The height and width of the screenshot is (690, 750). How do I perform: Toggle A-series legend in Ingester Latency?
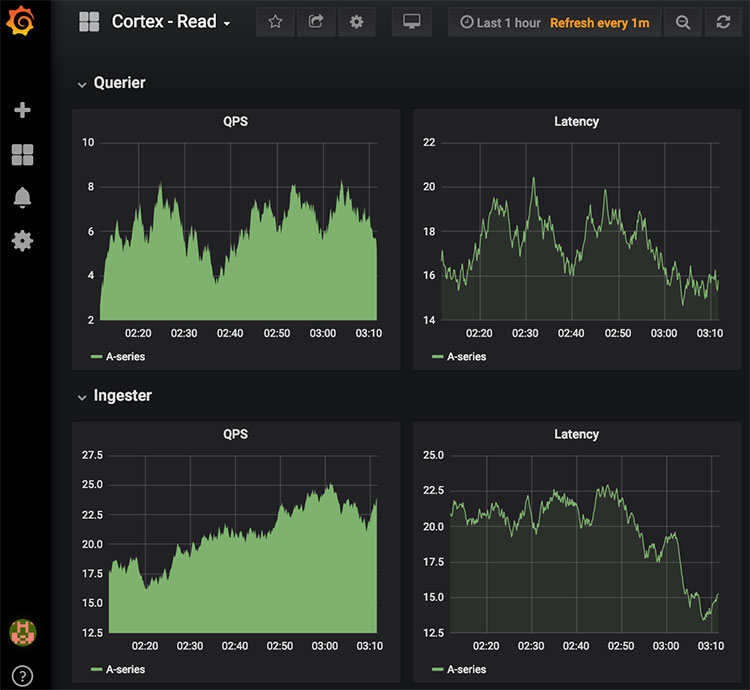point(459,669)
